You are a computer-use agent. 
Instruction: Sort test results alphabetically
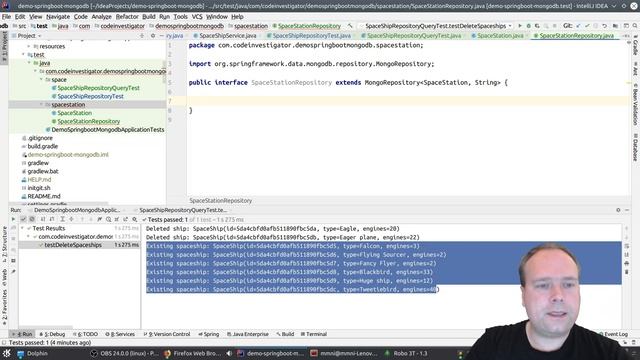pos(43,219)
